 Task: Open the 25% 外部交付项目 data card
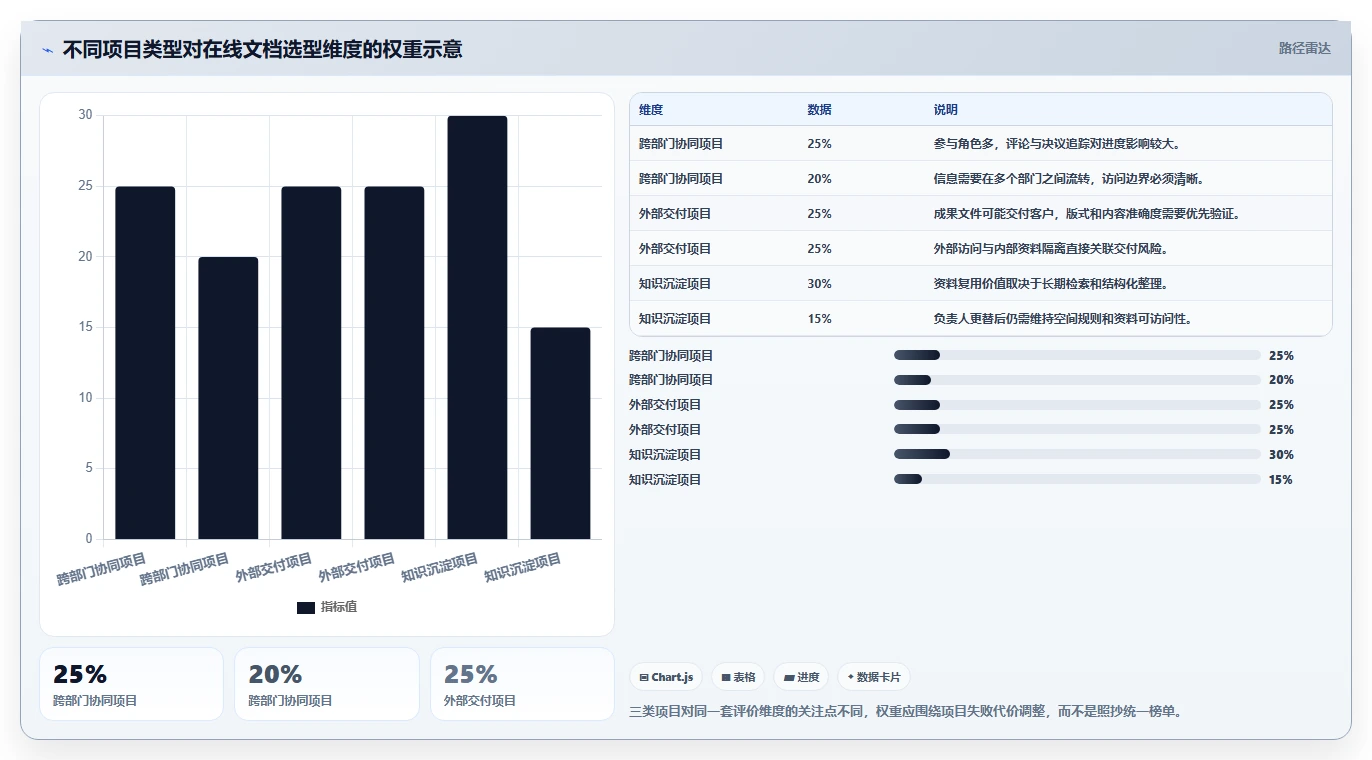coord(522,684)
